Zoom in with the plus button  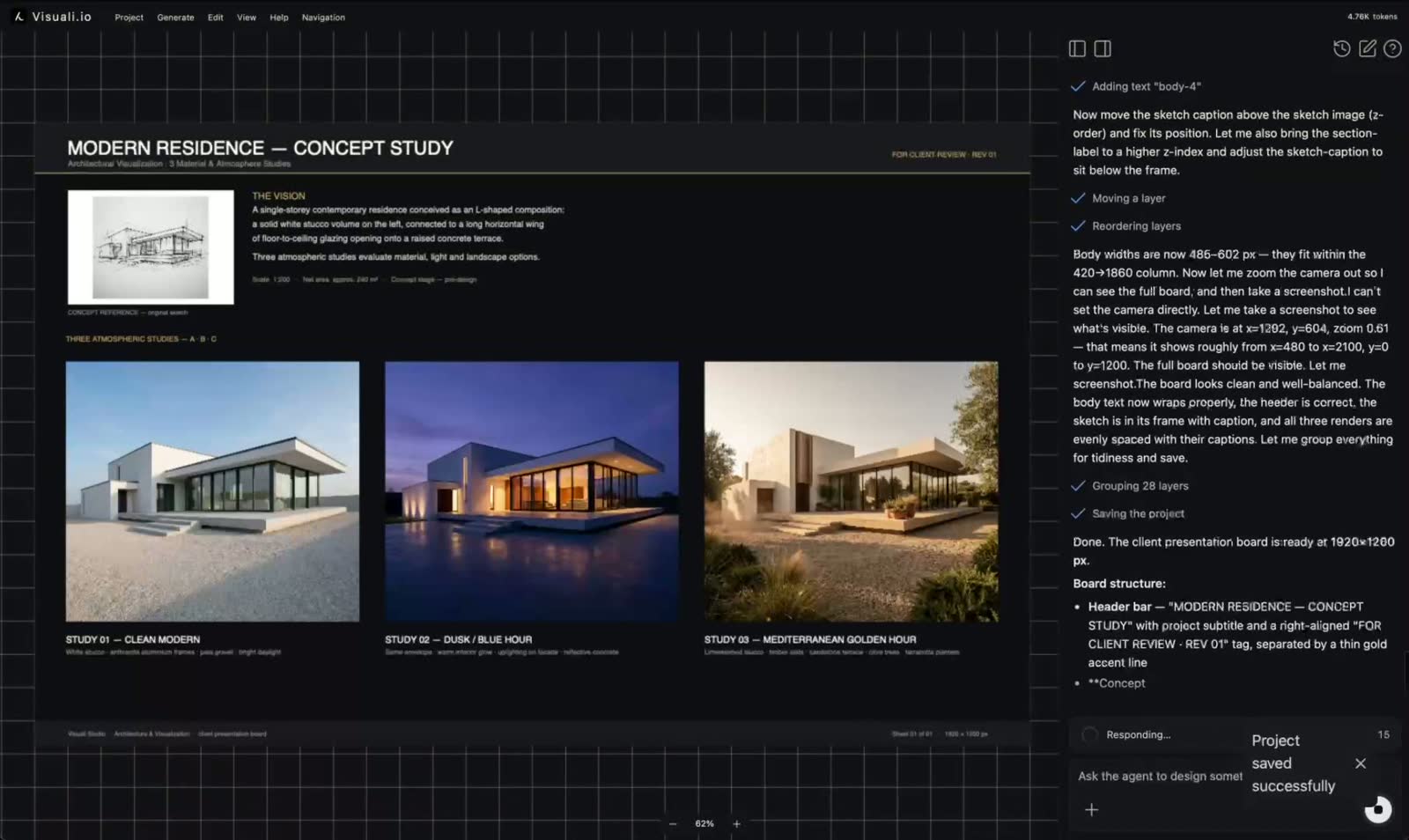click(x=737, y=824)
